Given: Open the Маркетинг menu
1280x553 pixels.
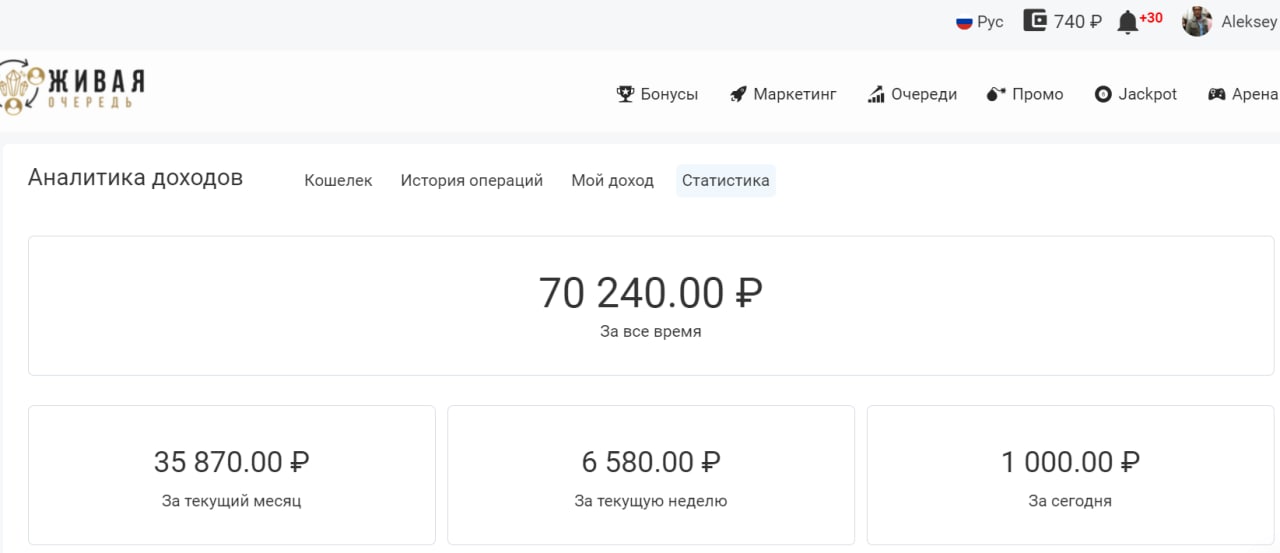Looking at the screenshot, I should 783,94.
